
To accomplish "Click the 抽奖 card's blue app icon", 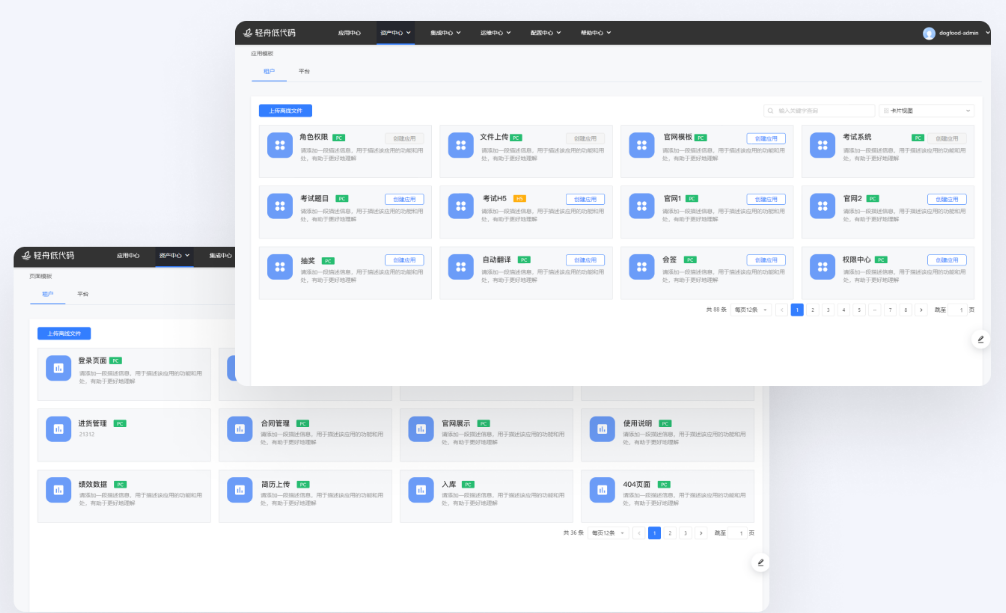I will 280,267.
